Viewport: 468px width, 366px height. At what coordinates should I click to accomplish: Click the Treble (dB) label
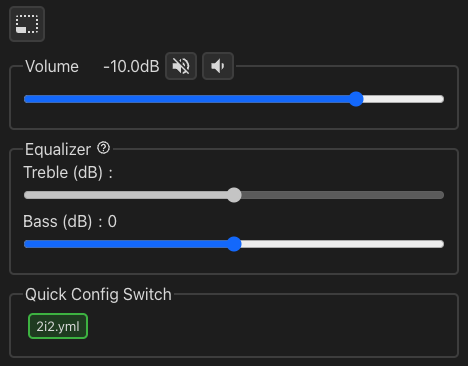[x=68, y=173]
